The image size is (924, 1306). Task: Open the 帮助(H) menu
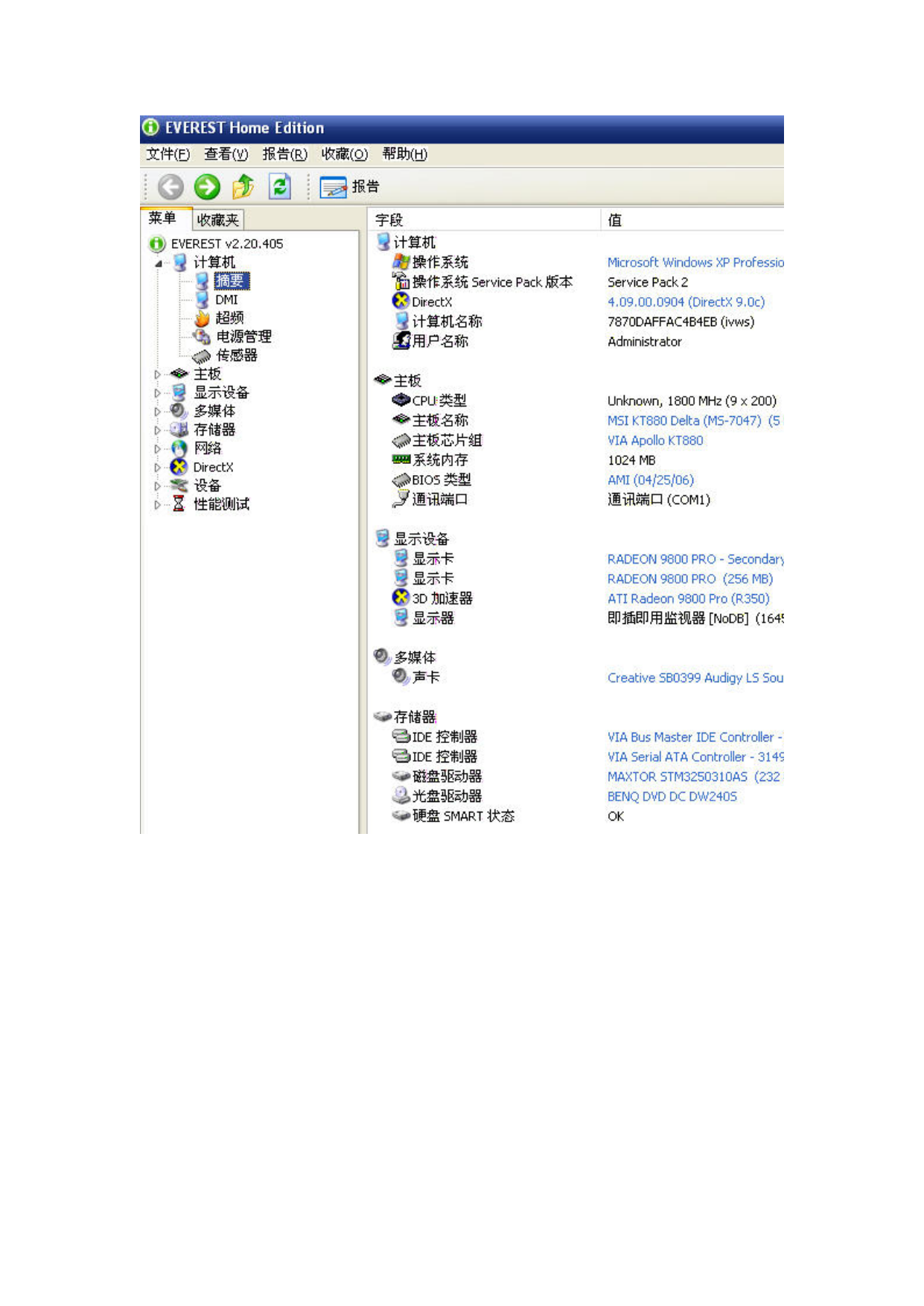coord(405,154)
